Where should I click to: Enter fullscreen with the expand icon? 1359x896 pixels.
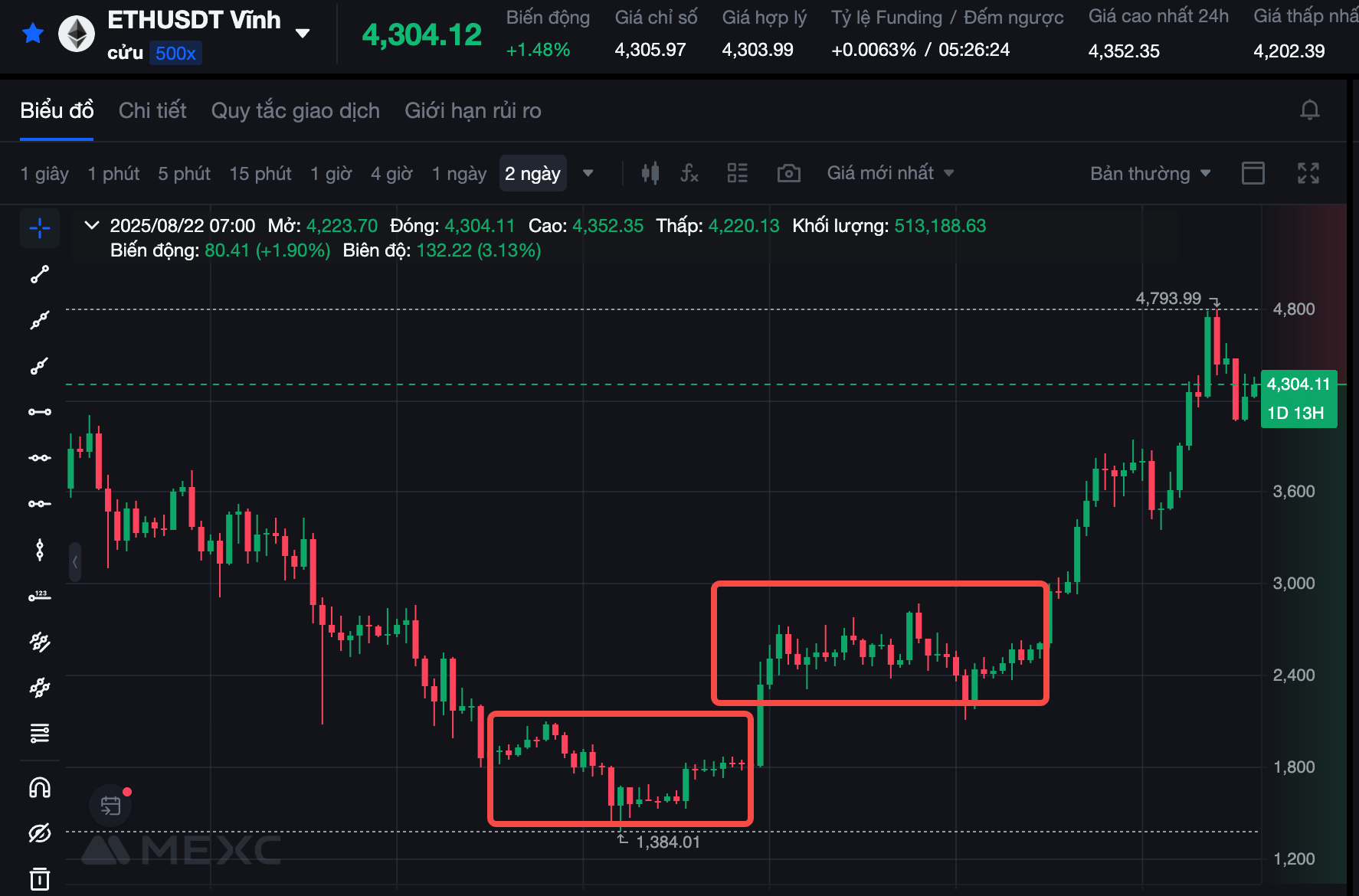click(x=1308, y=173)
